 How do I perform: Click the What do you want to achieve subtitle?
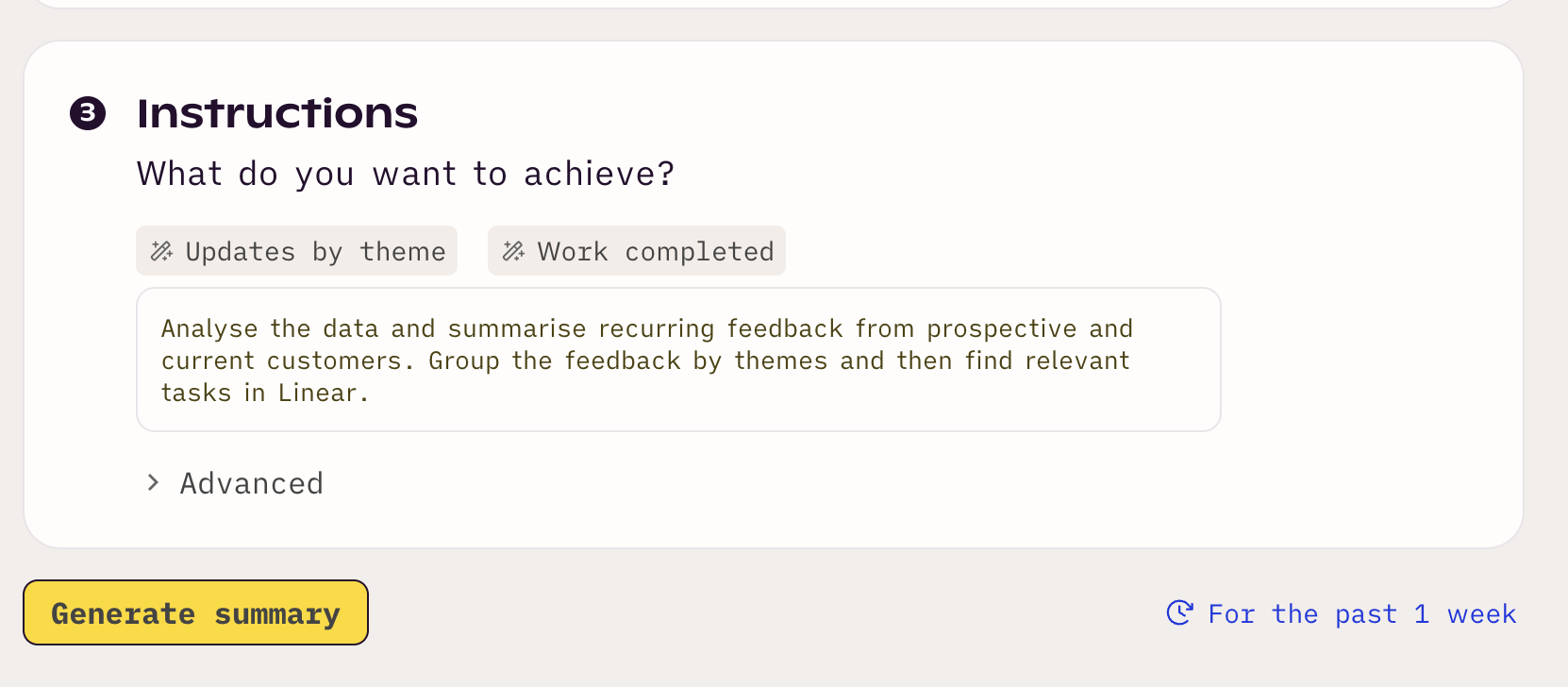click(x=406, y=174)
